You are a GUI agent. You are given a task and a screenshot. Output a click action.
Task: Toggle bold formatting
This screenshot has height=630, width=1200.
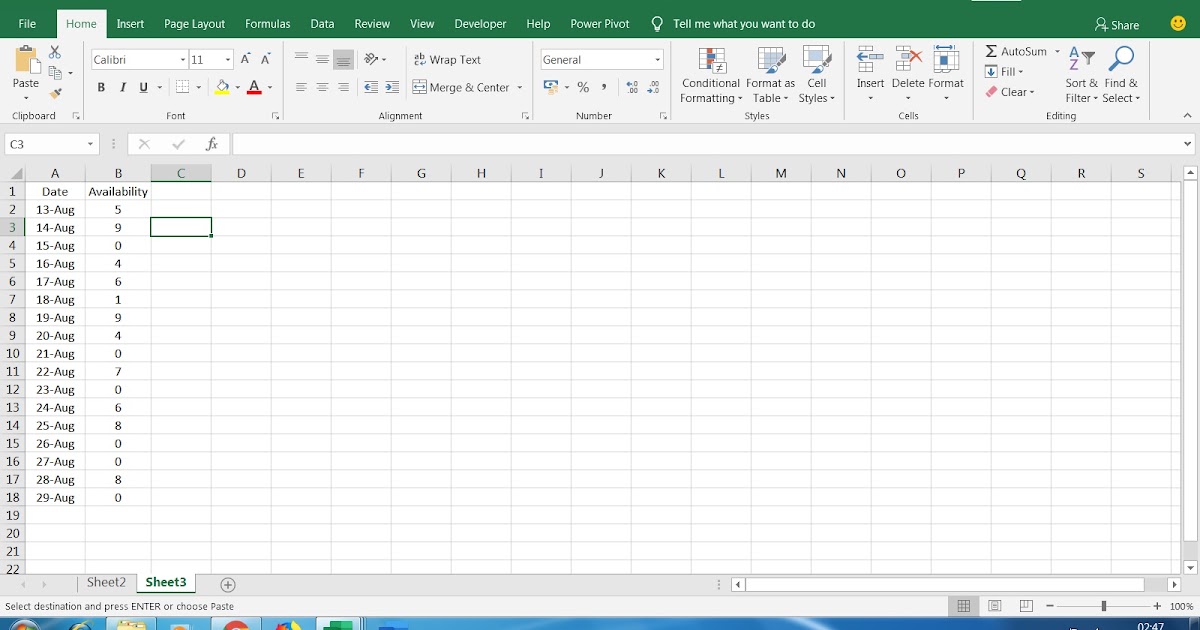[x=100, y=87]
